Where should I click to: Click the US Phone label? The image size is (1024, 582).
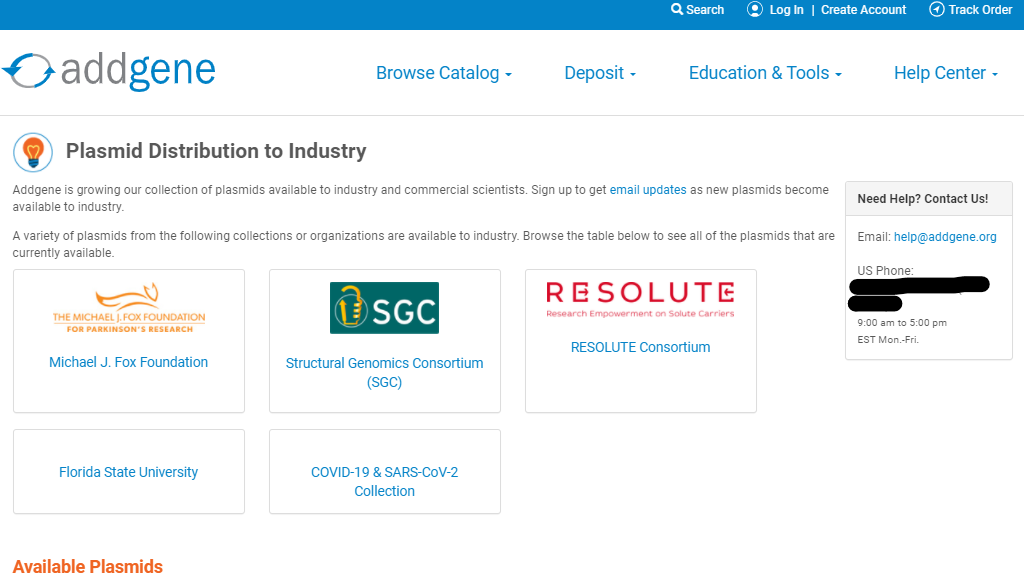click(886, 270)
